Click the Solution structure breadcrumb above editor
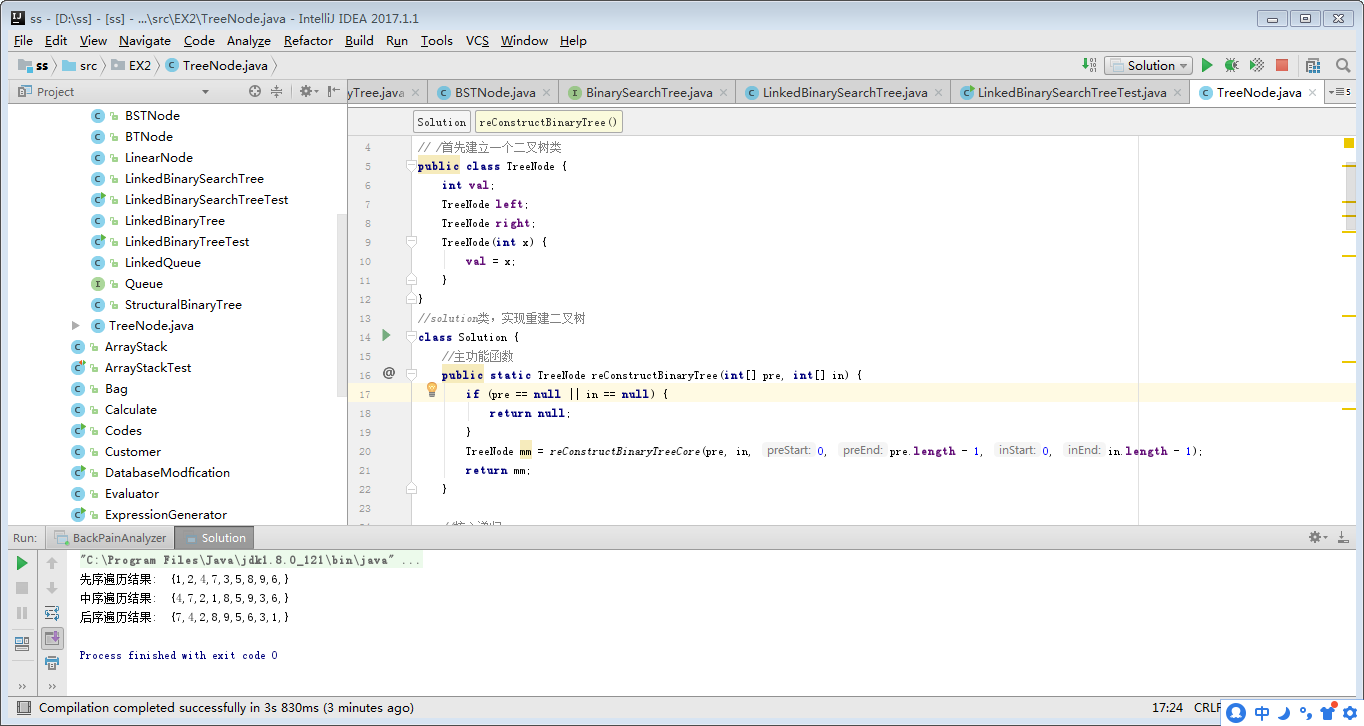The image size is (1364, 726). click(x=441, y=122)
